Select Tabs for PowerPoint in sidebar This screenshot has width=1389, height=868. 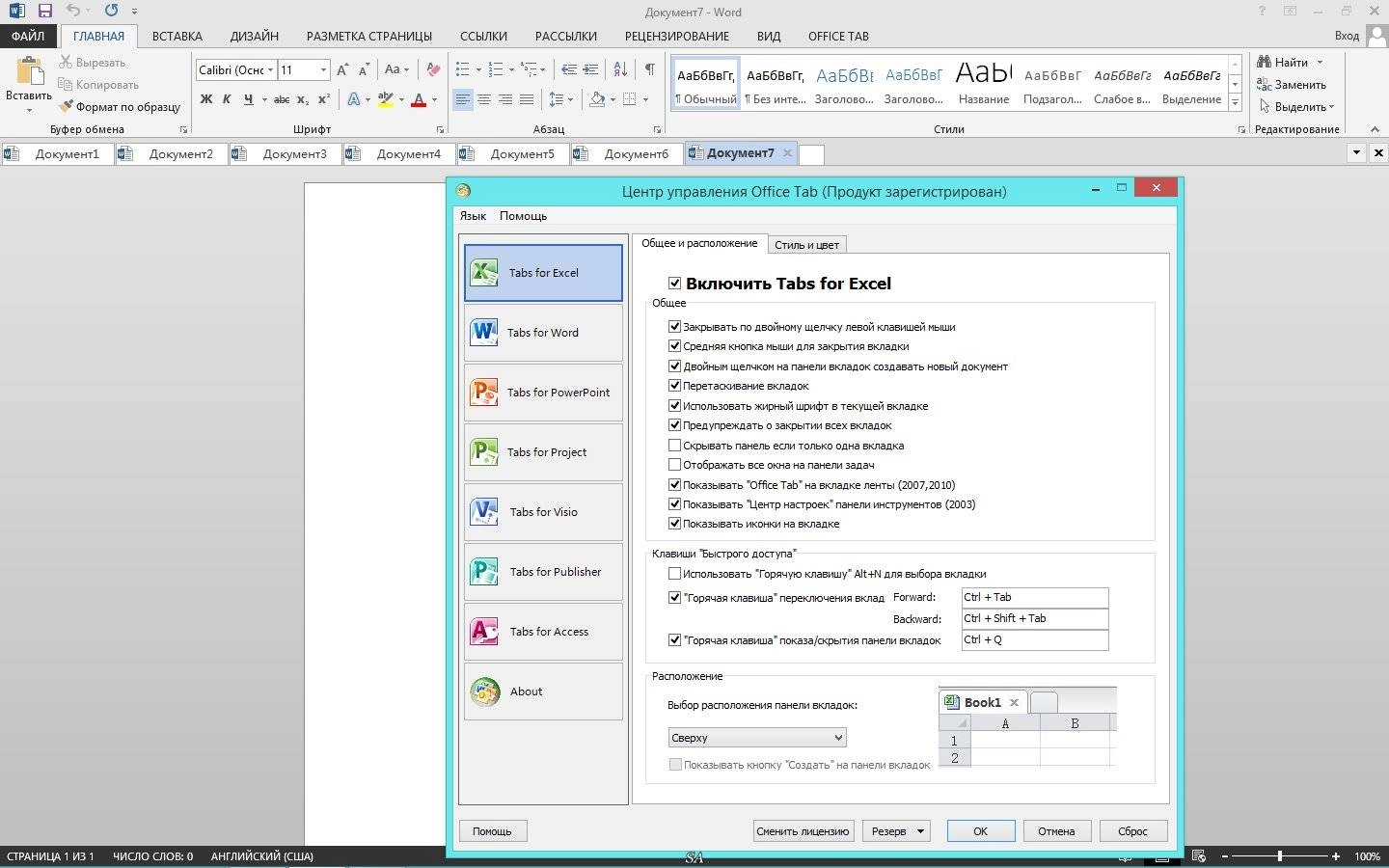(x=543, y=393)
